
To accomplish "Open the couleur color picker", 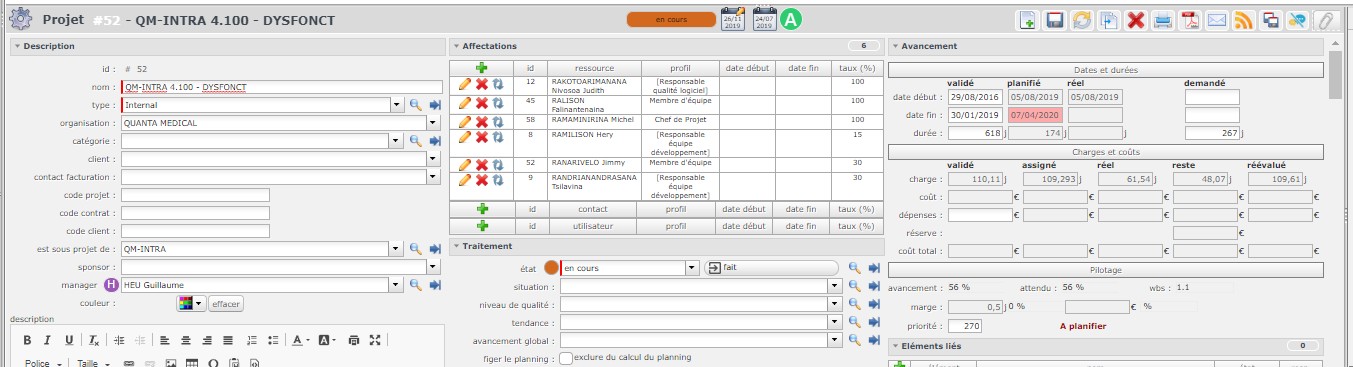I will pyautogui.click(x=191, y=303).
